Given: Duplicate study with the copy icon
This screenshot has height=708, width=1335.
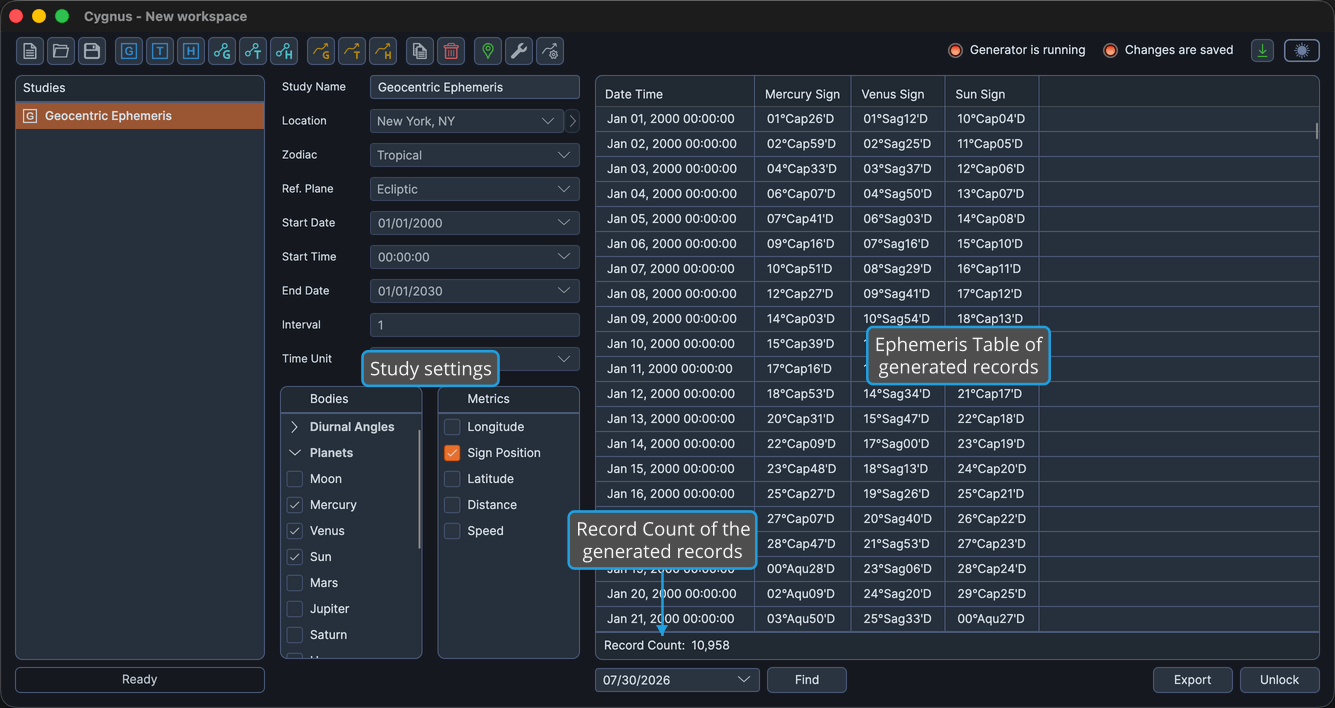Looking at the screenshot, I should click(x=420, y=51).
